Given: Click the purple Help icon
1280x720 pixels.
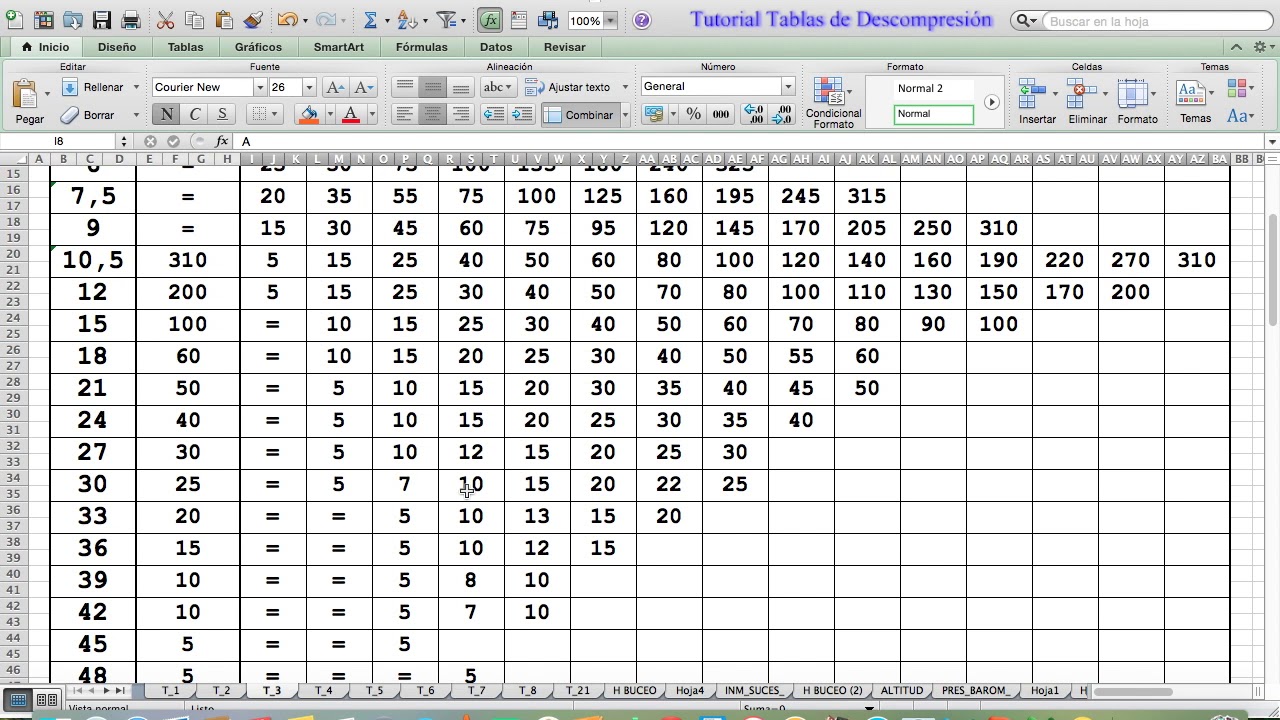Looking at the screenshot, I should point(642,20).
